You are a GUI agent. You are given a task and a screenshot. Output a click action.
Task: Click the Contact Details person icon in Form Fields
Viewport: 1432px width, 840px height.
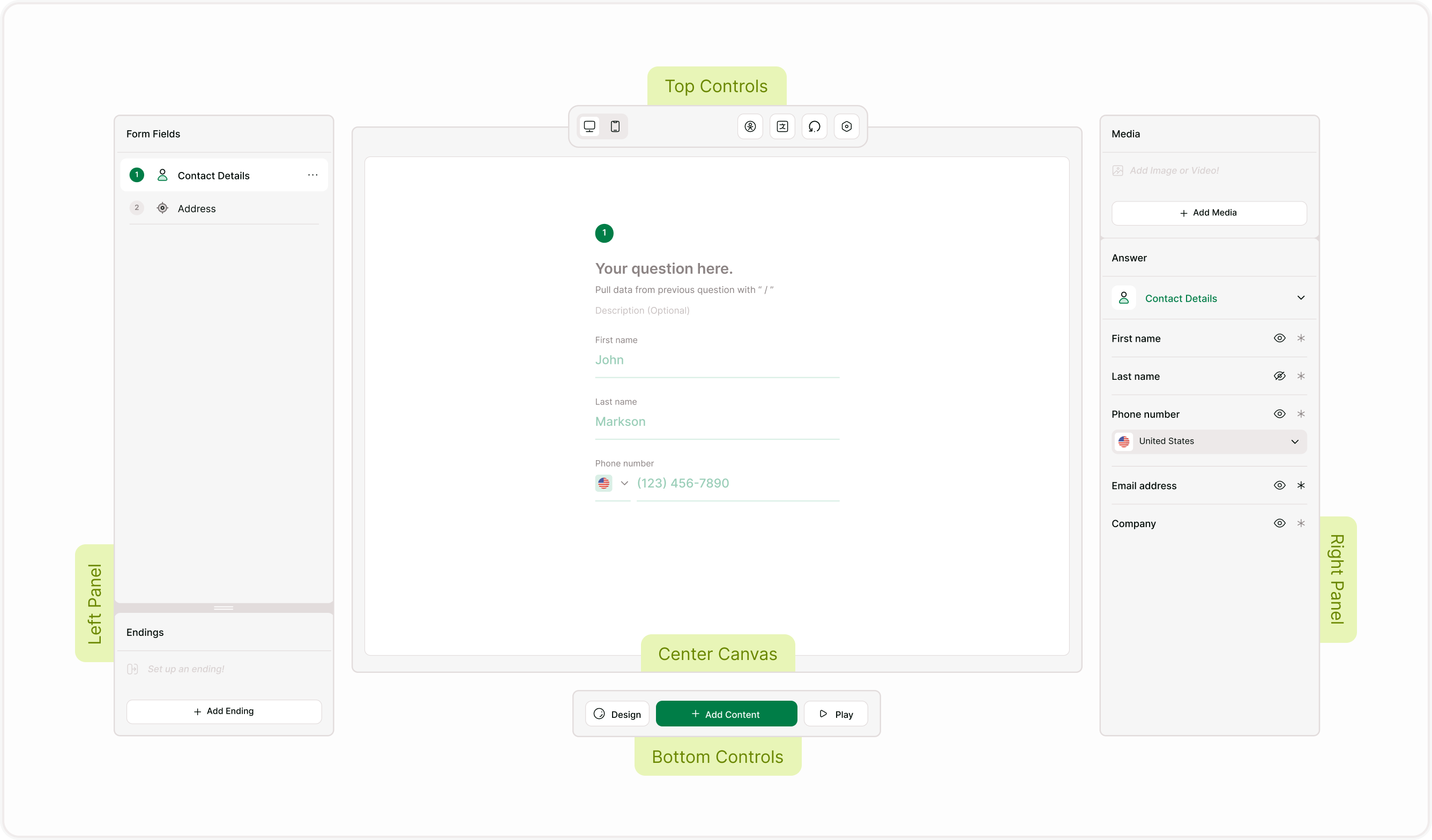(162, 175)
